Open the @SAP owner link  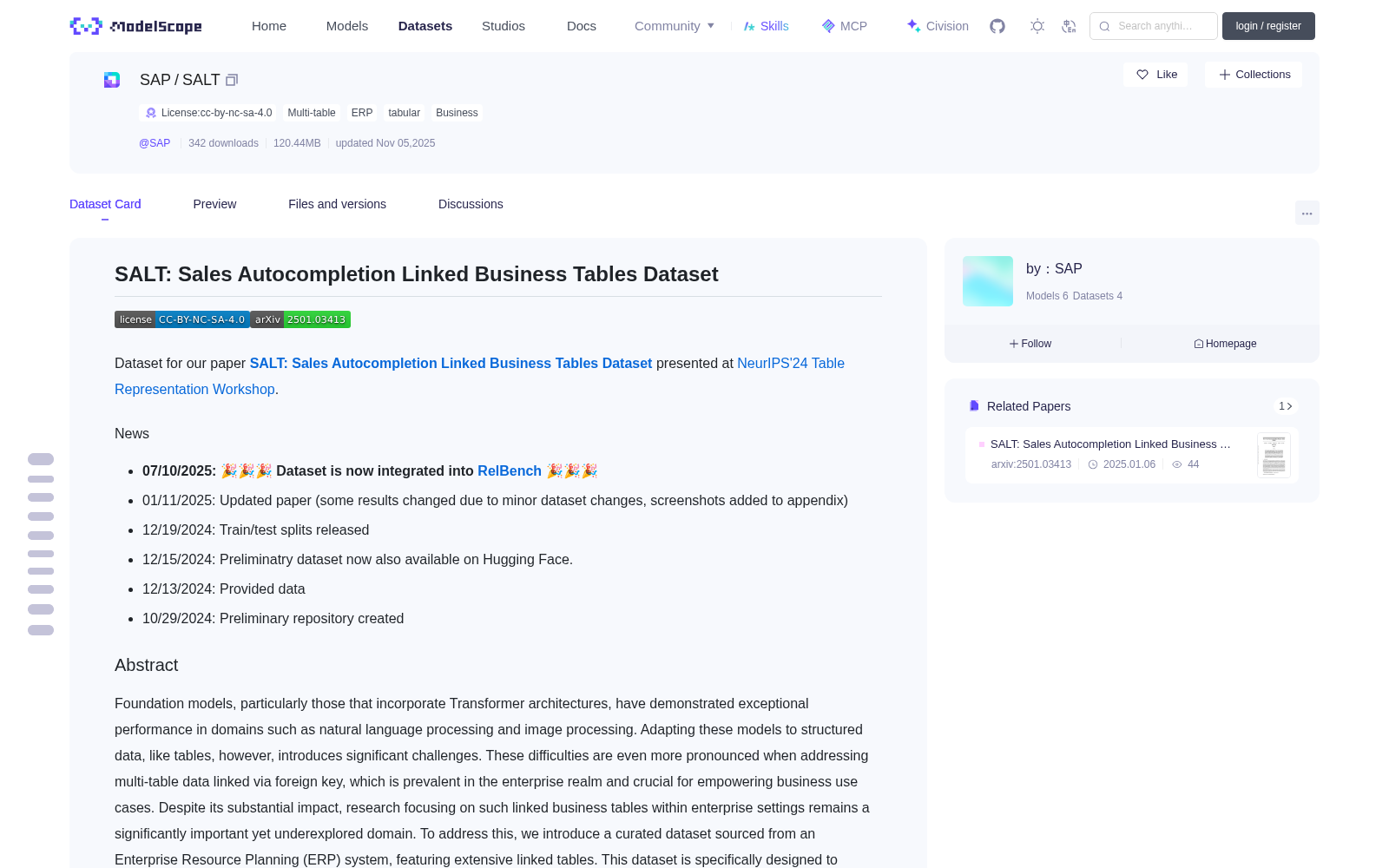155,143
